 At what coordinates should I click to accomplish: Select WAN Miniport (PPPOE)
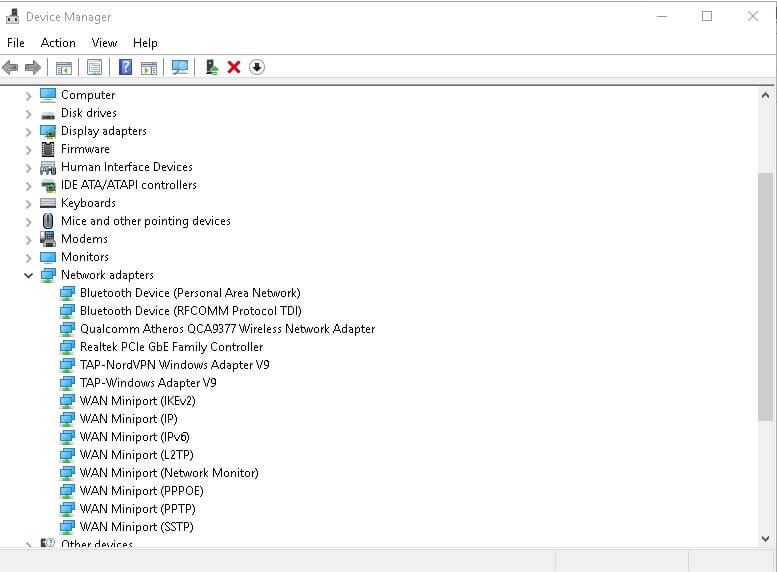(141, 491)
